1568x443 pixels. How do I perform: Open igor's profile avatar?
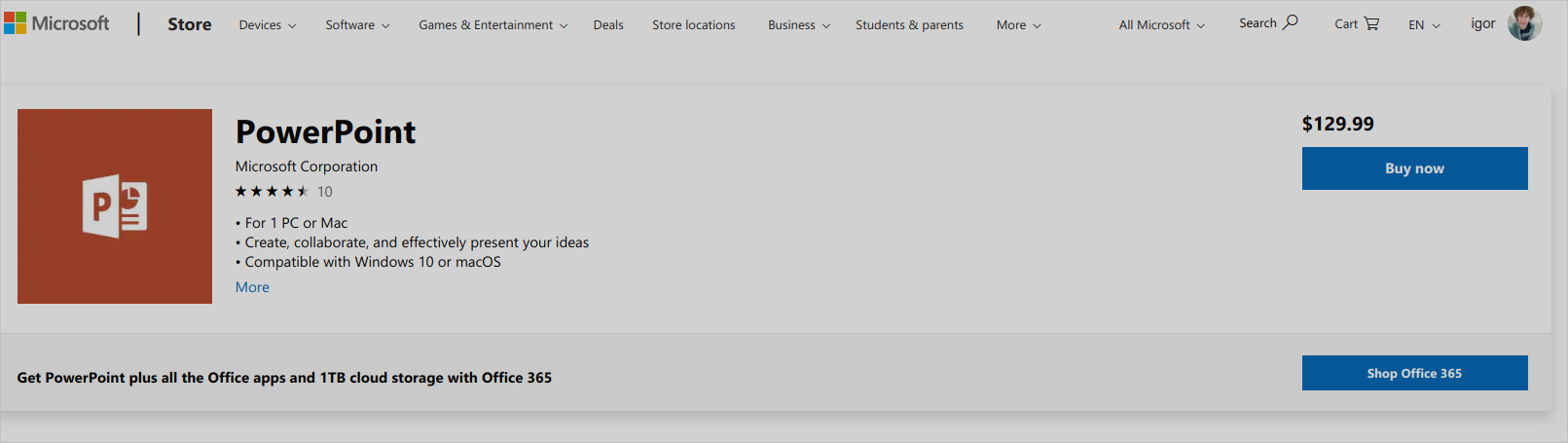click(1524, 23)
